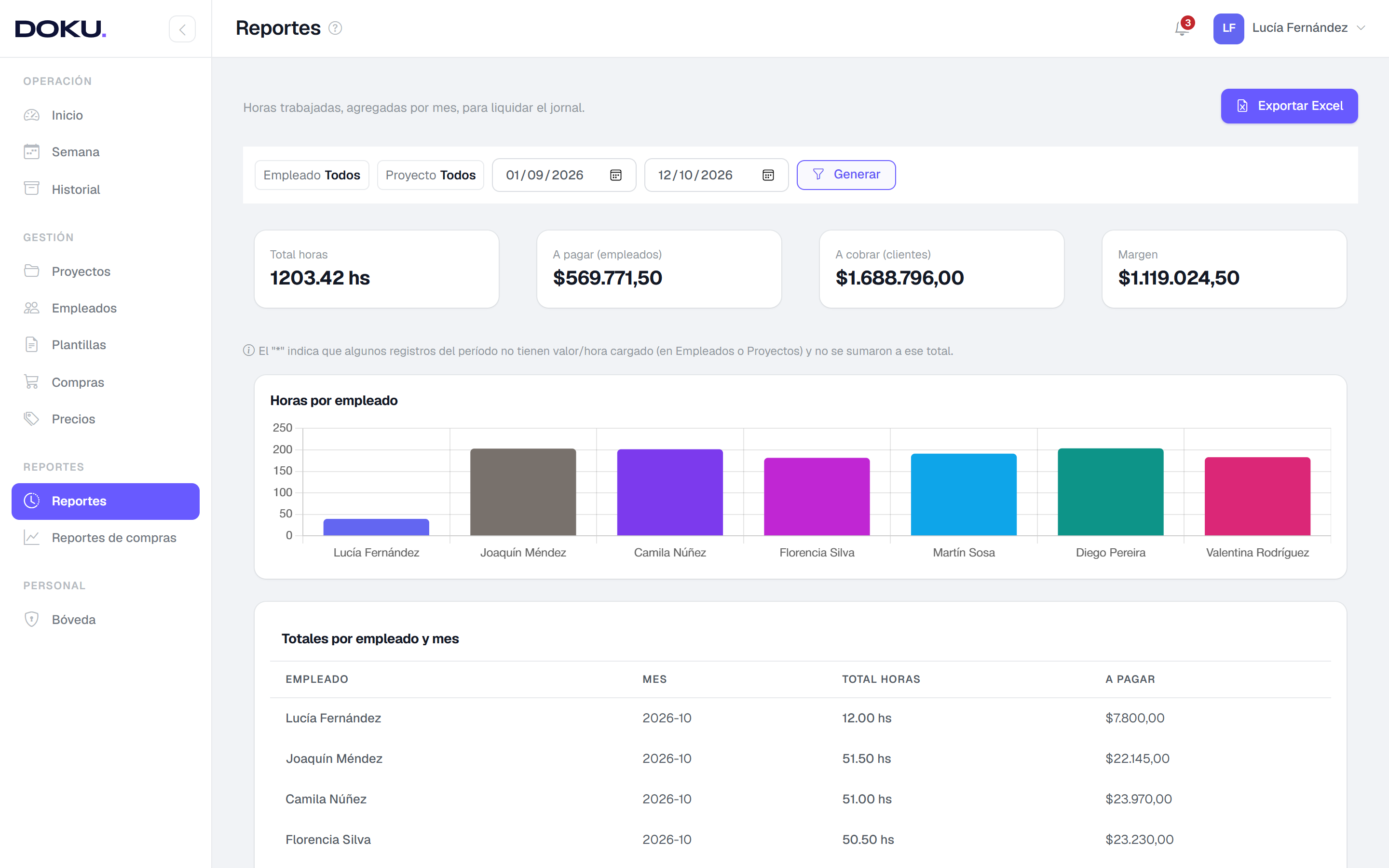
Task: Click the Diego Pereira teal bar
Action: click(1110, 492)
